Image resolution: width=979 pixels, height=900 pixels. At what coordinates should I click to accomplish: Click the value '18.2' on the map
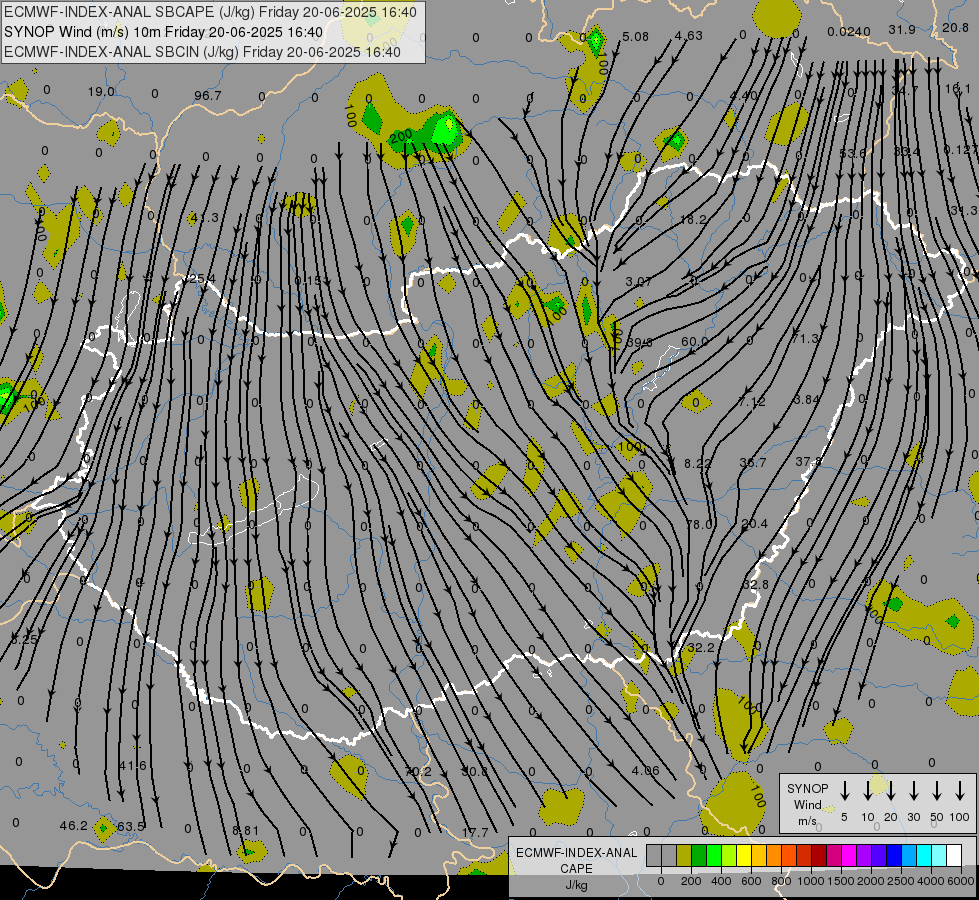point(693,220)
